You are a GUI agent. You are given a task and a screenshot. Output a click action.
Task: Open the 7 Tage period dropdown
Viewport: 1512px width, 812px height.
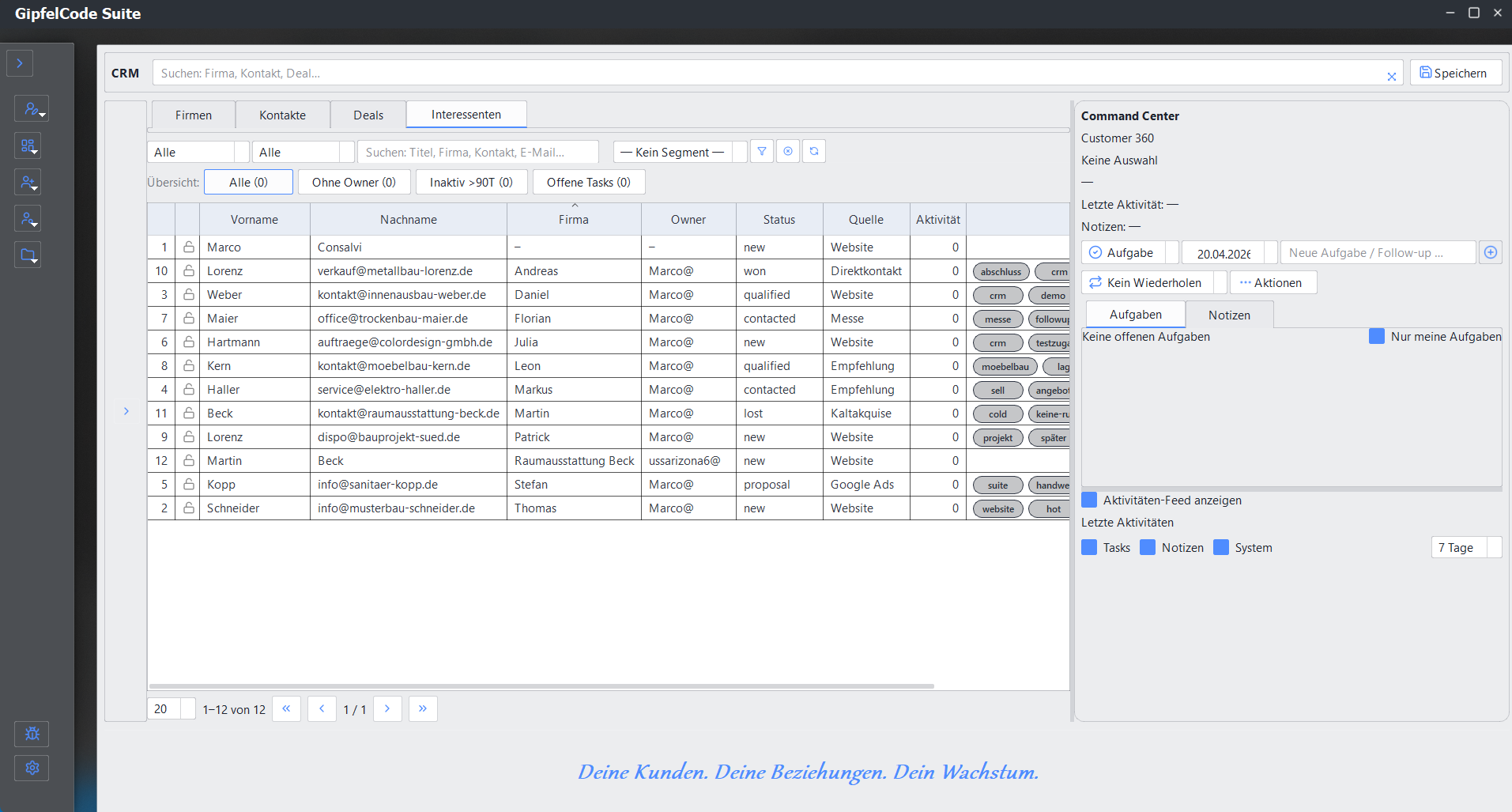1466,547
